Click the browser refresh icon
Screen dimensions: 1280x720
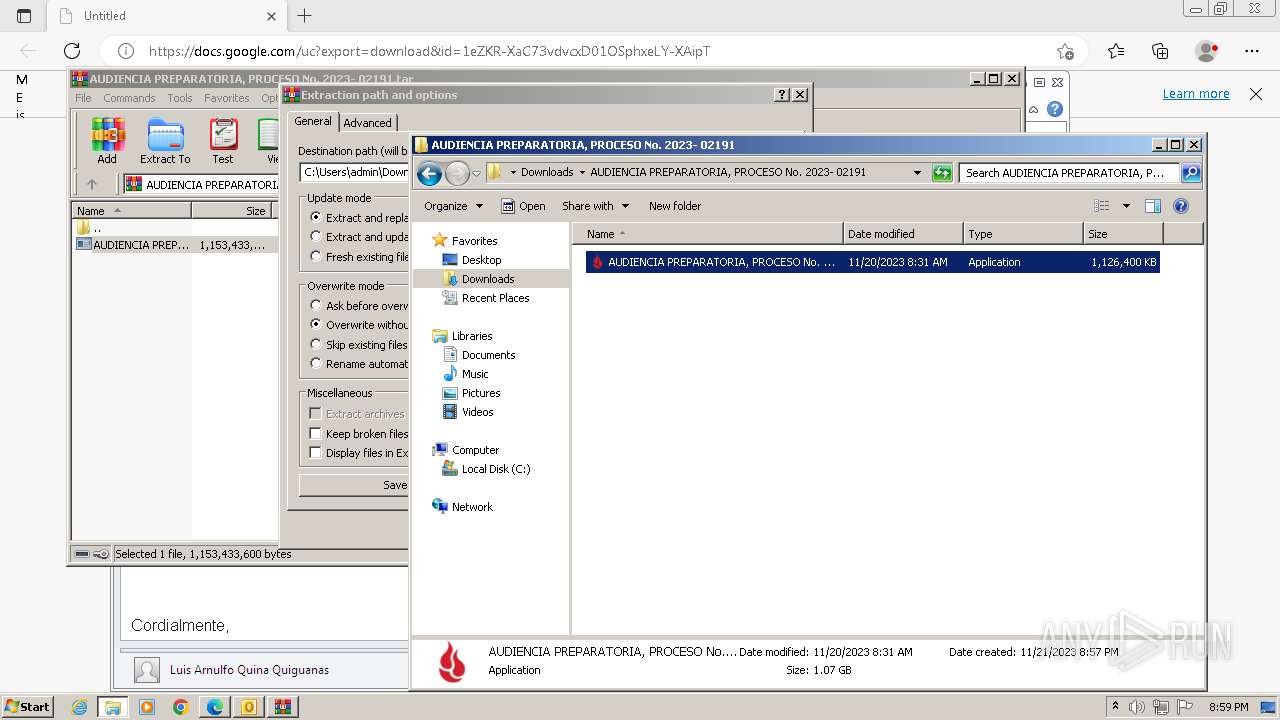pos(72,51)
